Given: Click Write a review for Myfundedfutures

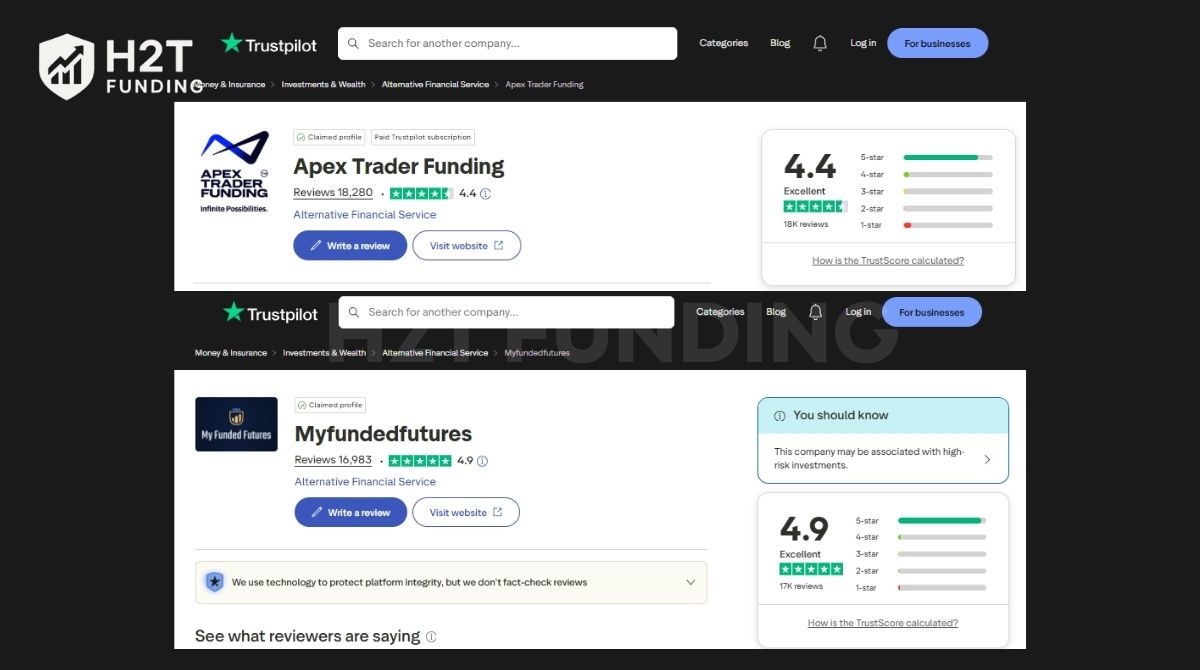Looking at the screenshot, I should (x=351, y=512).
